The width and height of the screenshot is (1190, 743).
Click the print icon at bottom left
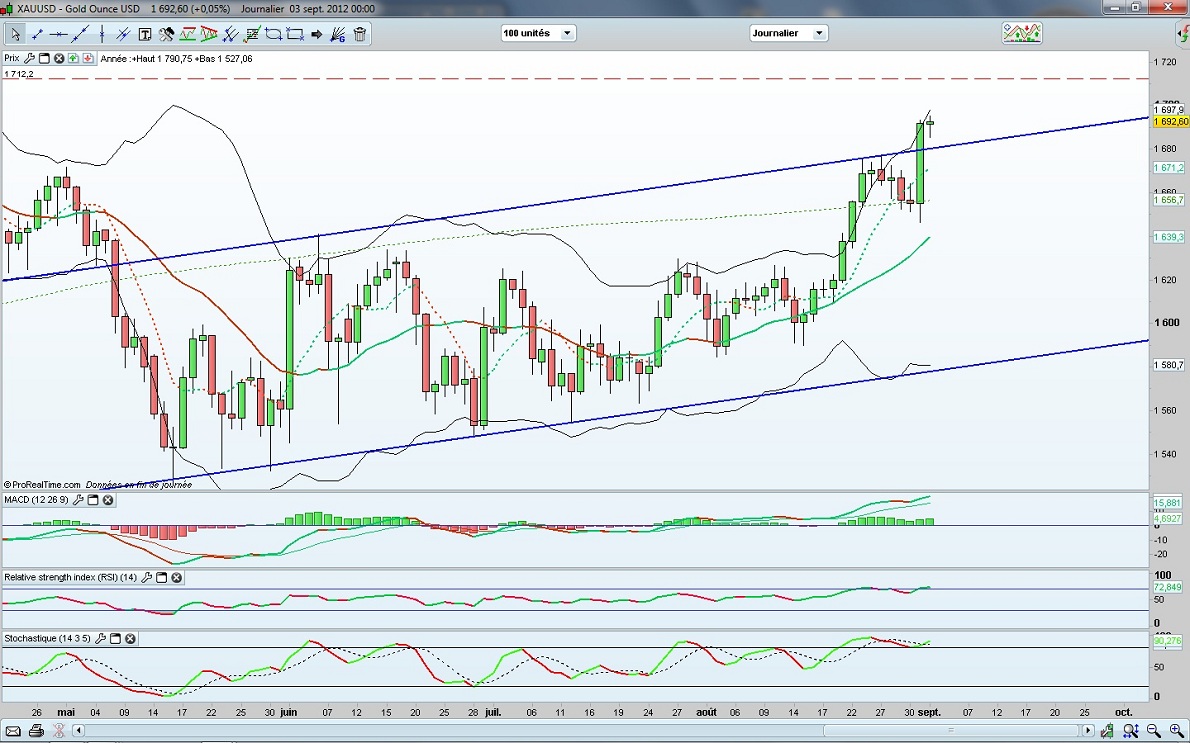point(36,731)
